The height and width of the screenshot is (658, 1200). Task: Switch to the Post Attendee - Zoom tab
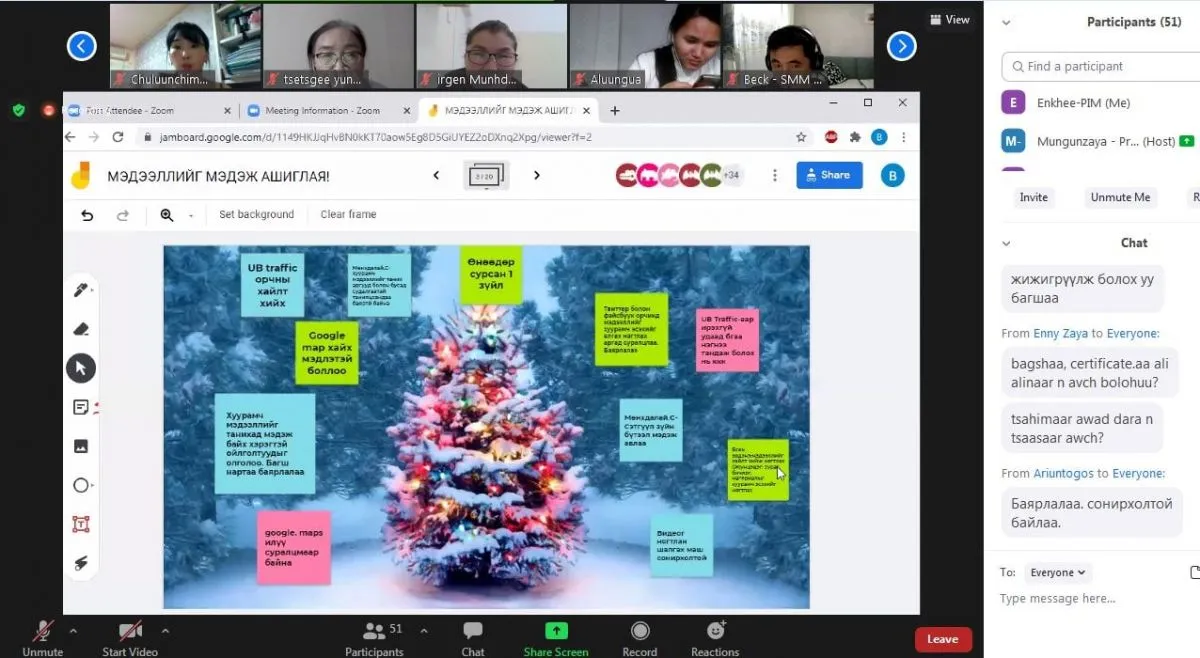coord(149,111)
